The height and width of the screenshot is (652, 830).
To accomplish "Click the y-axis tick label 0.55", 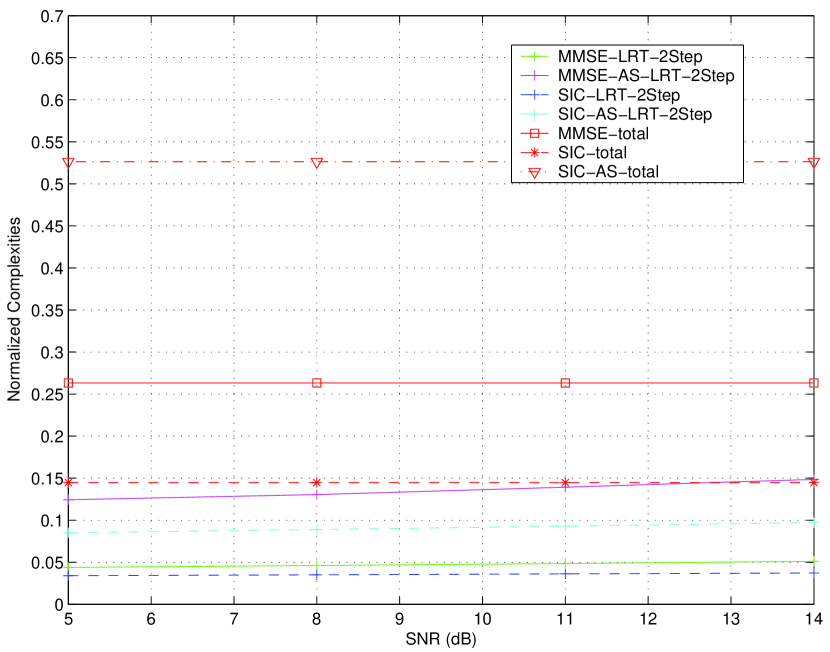I will 46,142.
